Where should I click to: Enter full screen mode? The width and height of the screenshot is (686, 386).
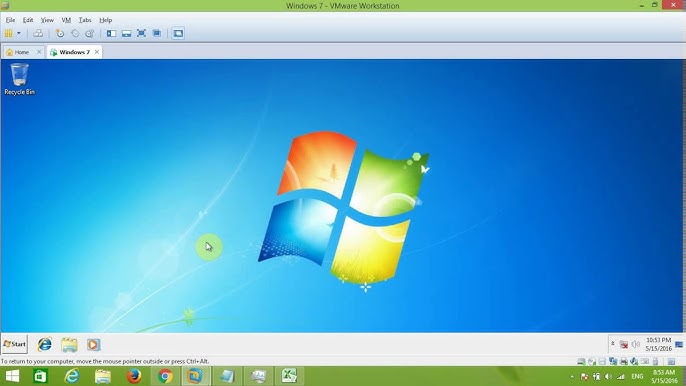[141, 33]
